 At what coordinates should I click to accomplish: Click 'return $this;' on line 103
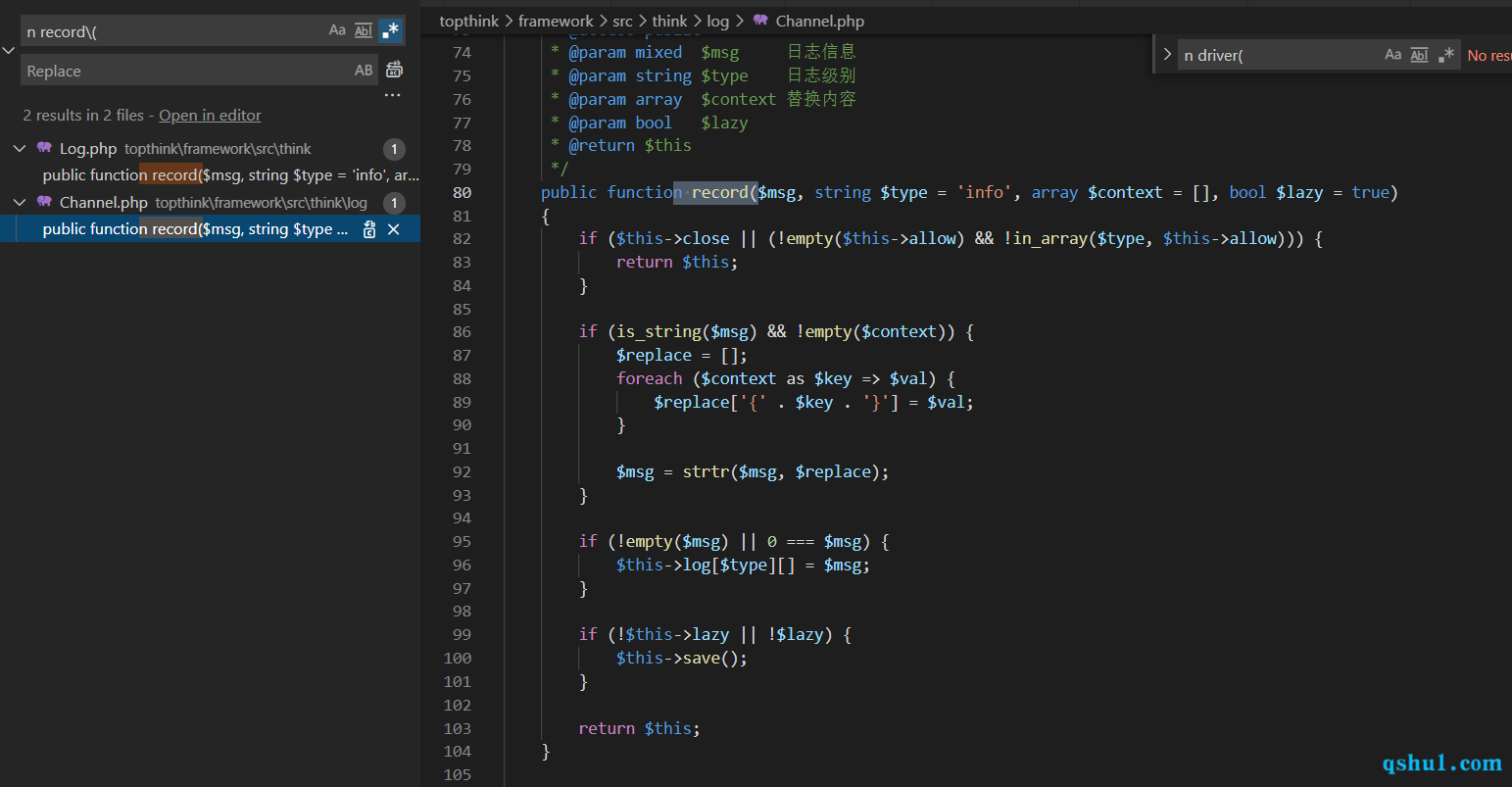(x=639, y=728)
